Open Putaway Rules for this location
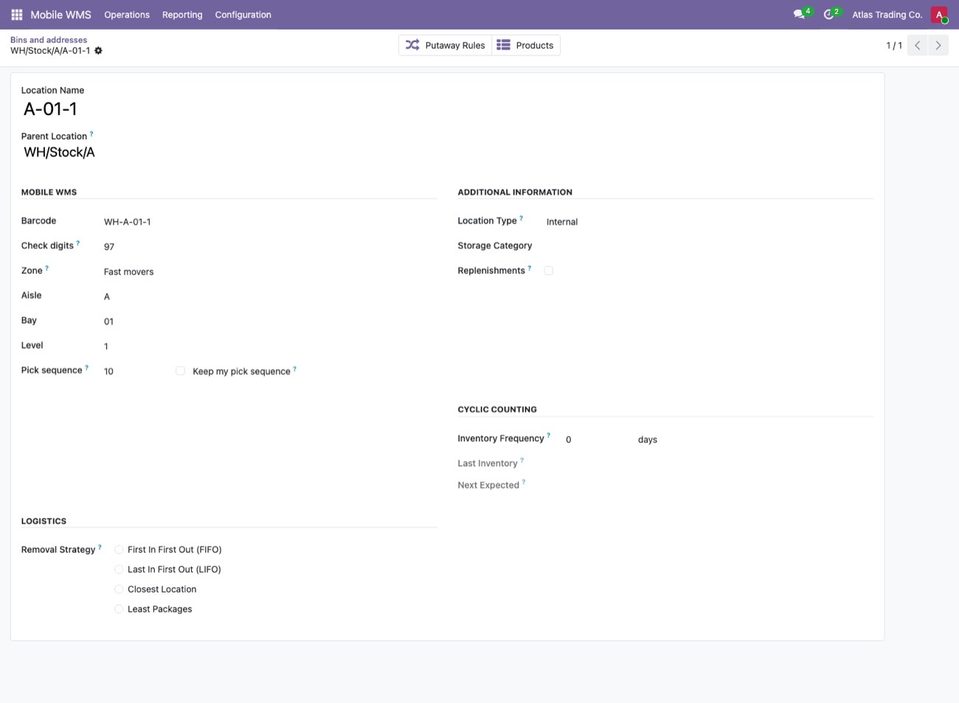The image size is (959, 703). (445, 45)
